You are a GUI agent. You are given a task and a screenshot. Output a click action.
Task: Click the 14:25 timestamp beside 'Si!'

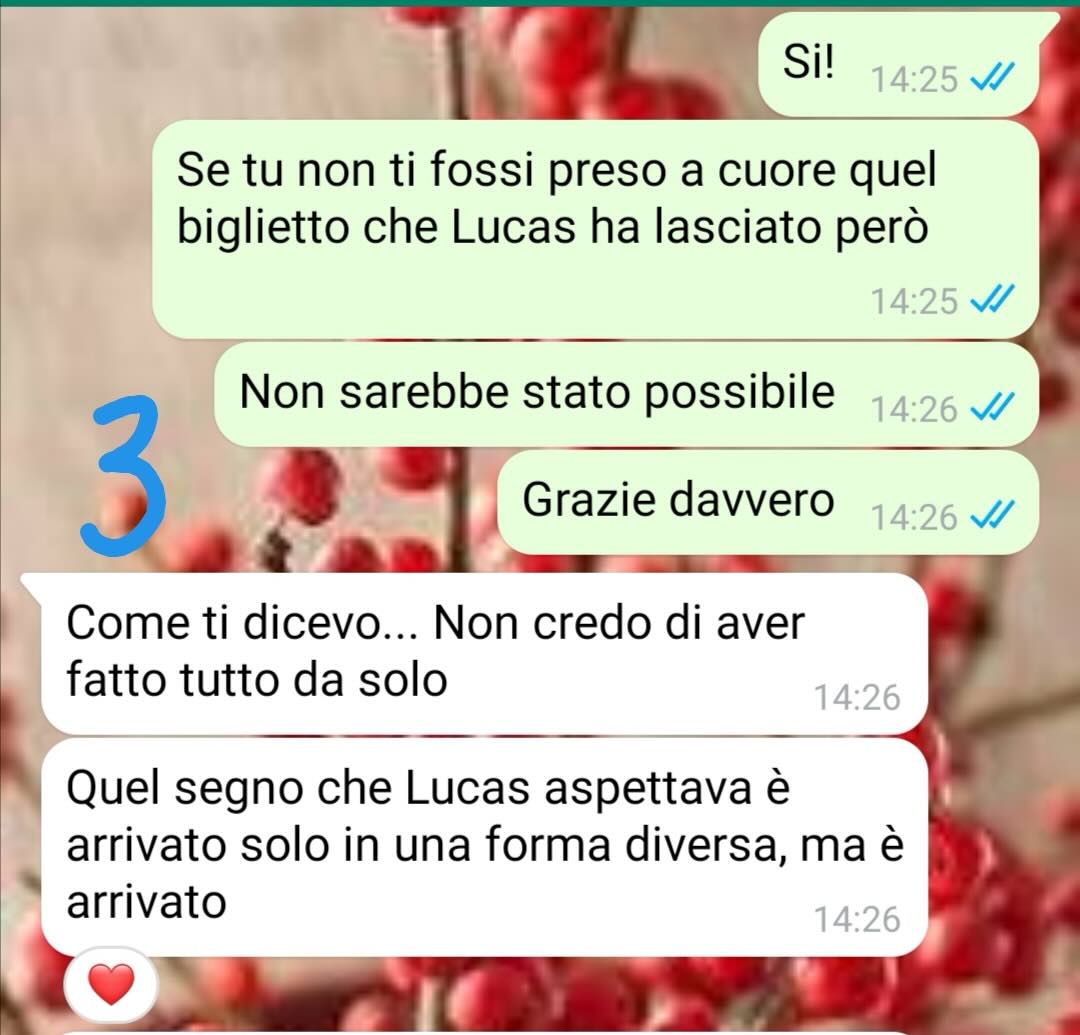pyautogui.click(x=914, y=79)
